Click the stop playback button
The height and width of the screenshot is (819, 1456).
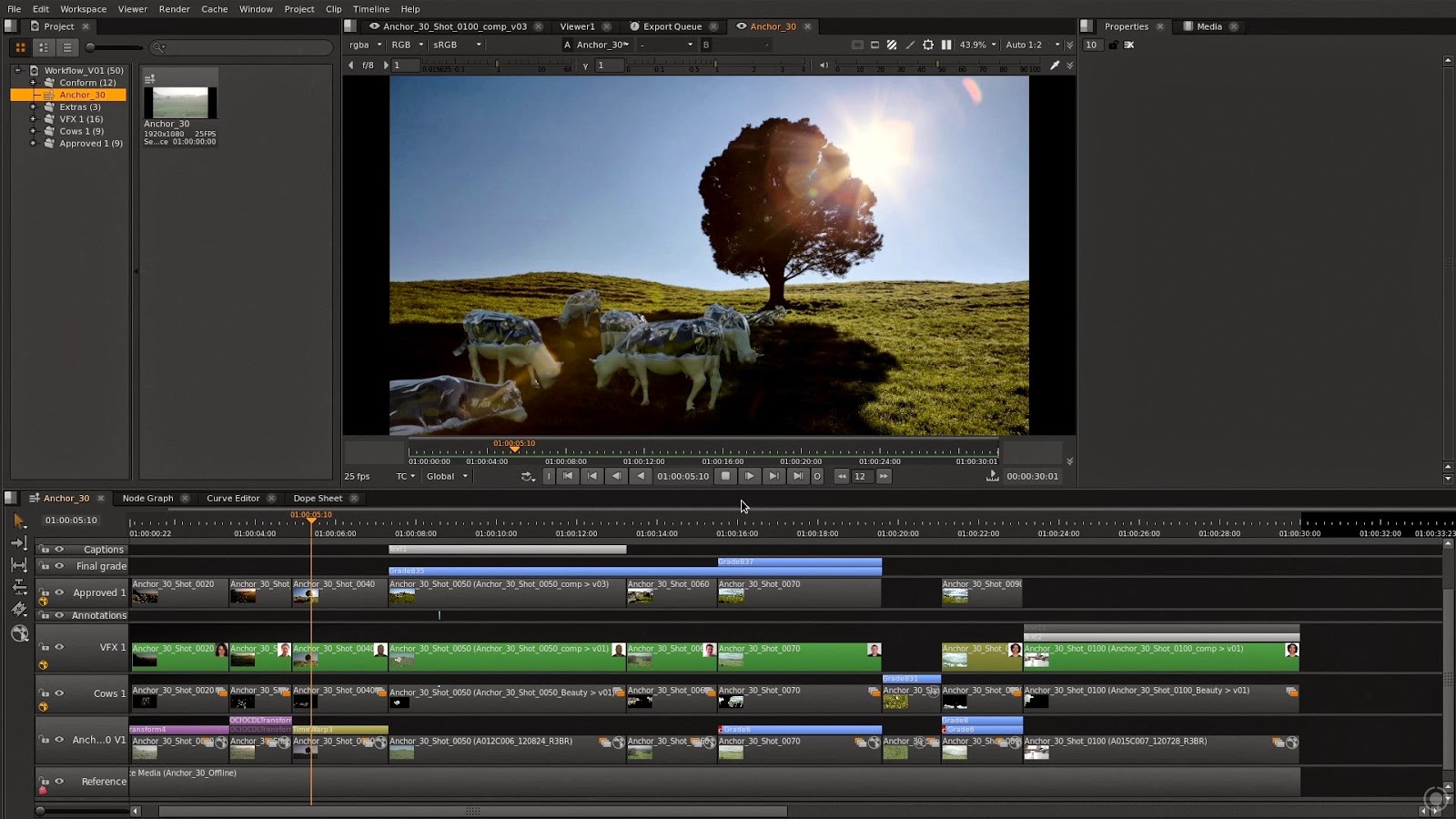725,476
